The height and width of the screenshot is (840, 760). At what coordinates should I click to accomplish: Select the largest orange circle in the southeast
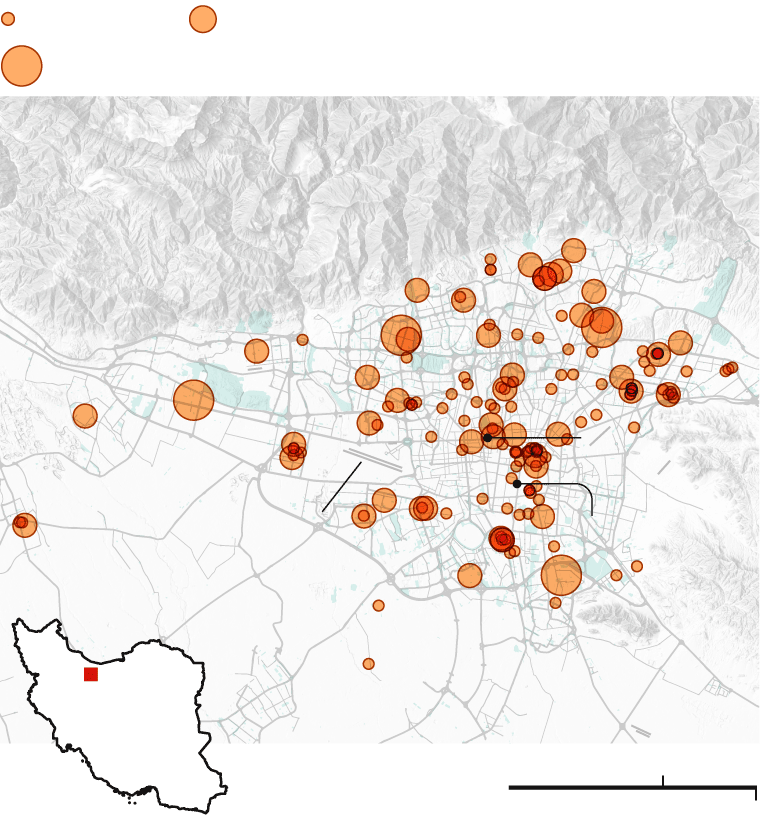pyautogui.click(x=561, y=575)
